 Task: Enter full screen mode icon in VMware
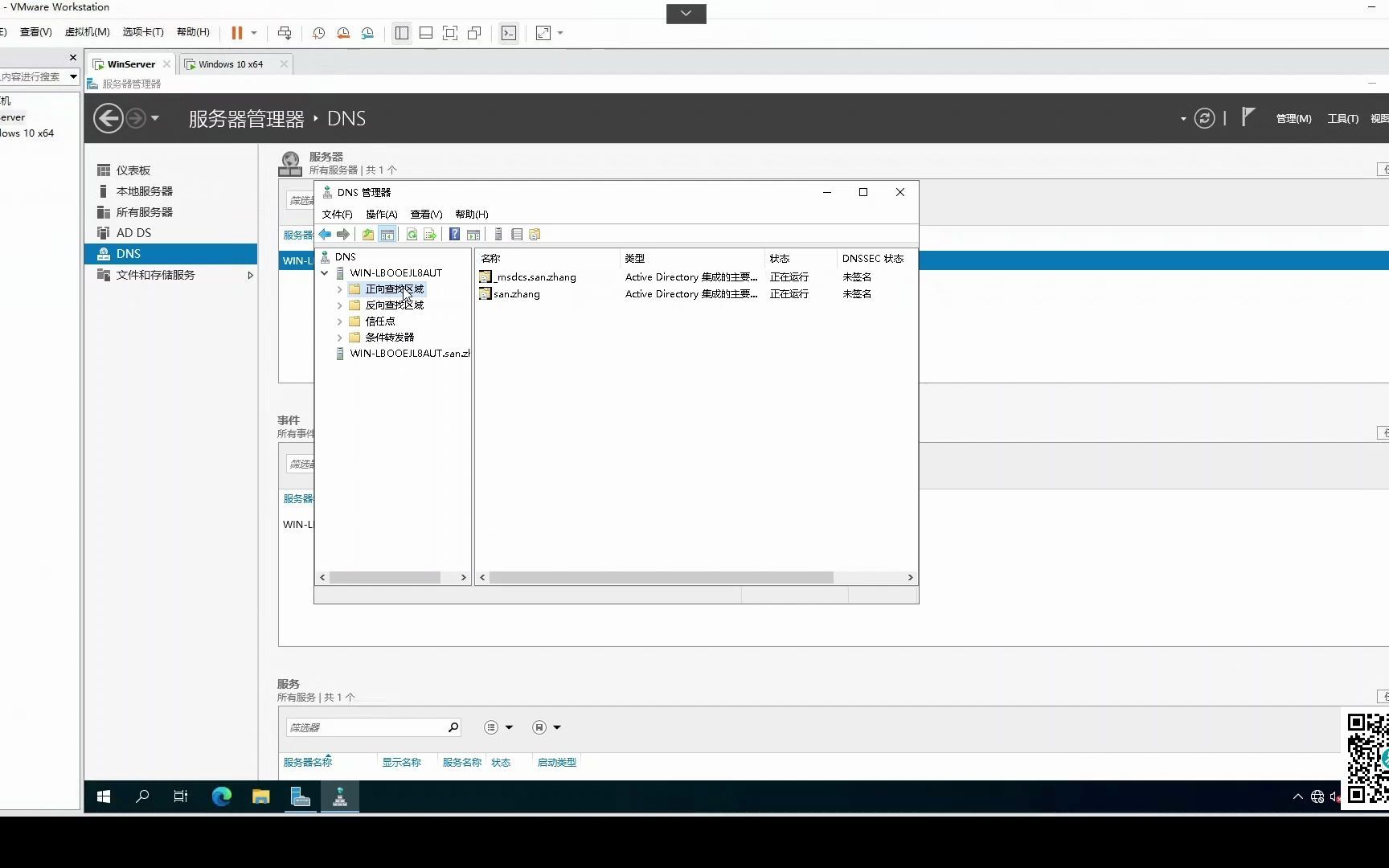450,33
